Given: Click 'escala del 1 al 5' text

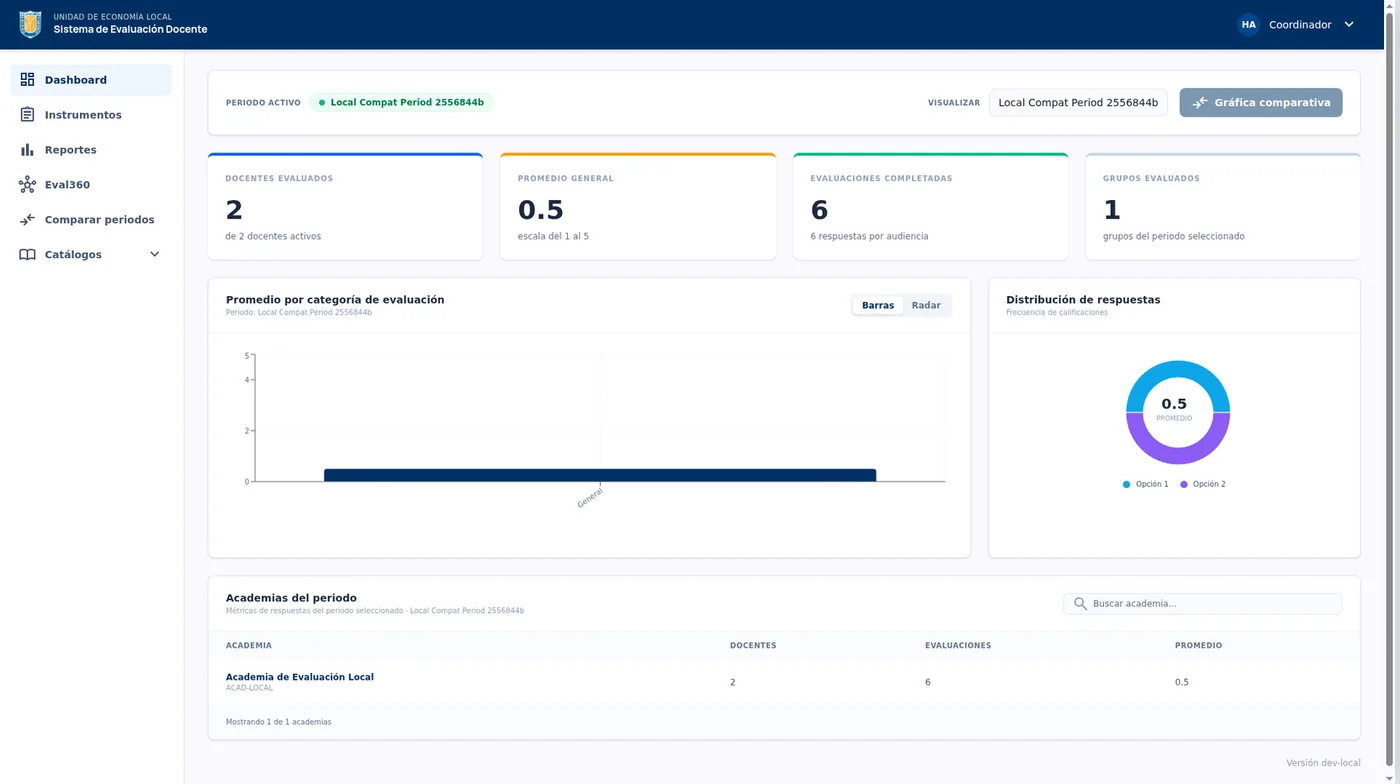Looking at the screenshot, I should click(x=553, y=237).
